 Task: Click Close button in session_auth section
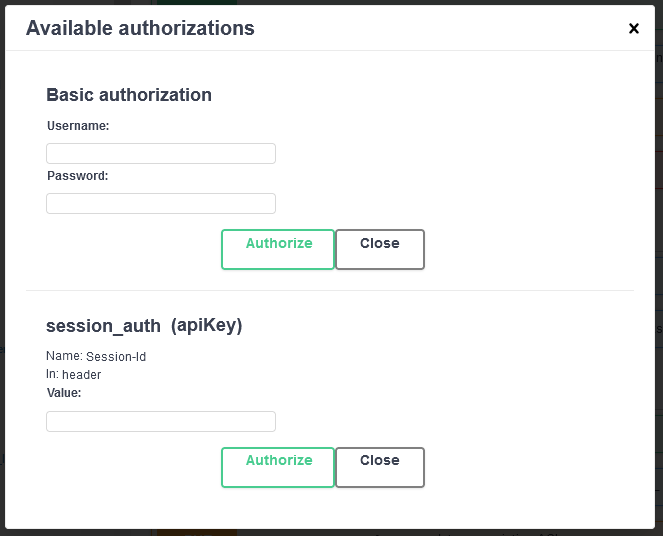(379, 466)
